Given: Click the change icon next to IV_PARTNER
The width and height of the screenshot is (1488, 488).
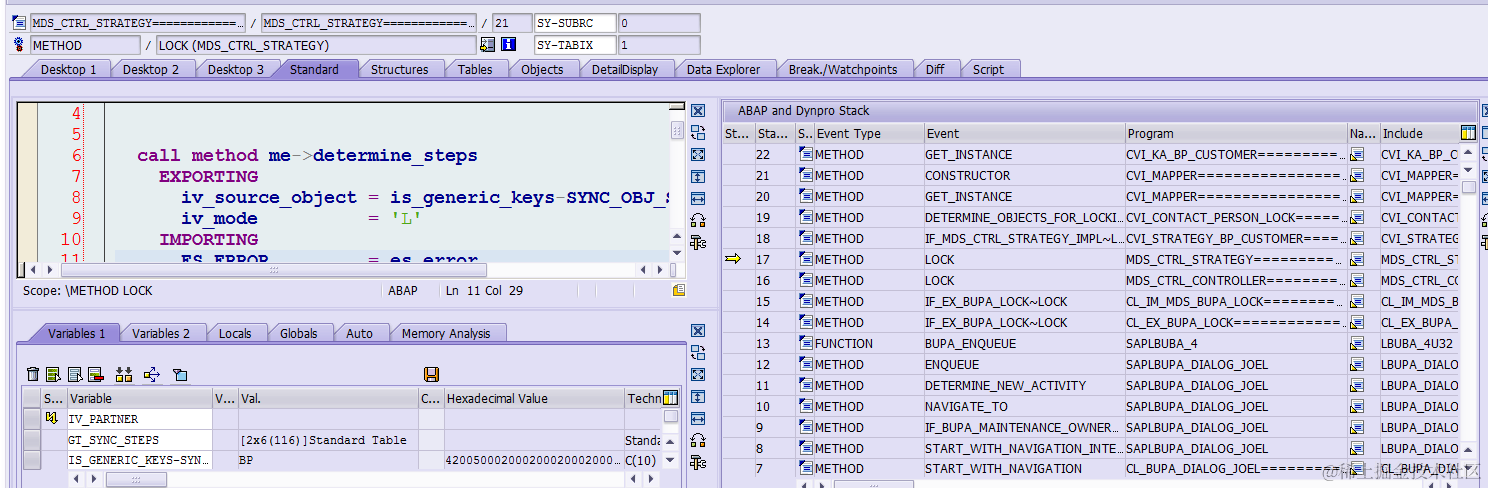Looking at the screenshot, I should 51,419.
